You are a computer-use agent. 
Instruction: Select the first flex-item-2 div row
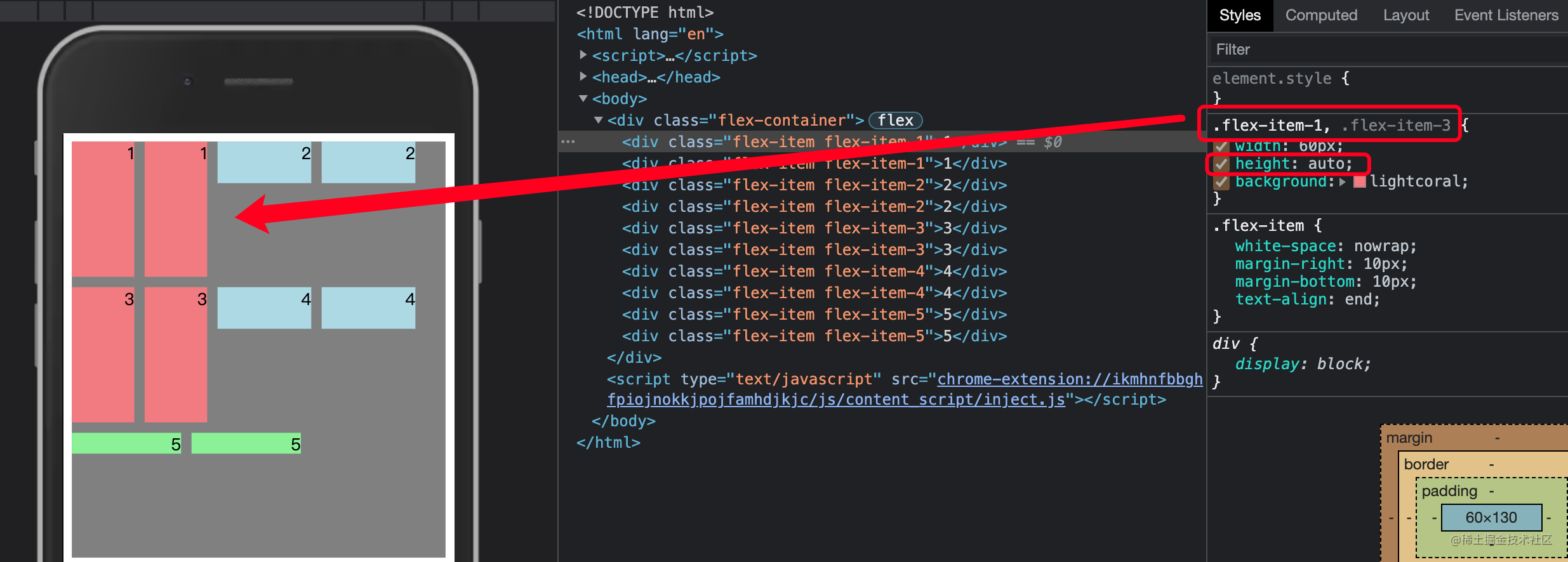[814, 185]
